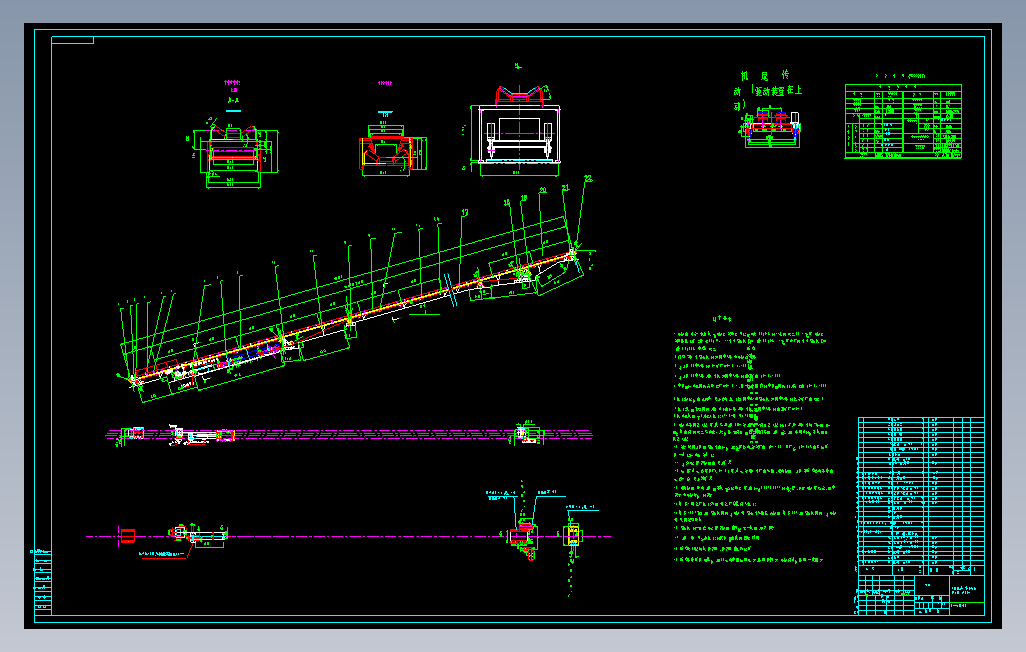1026x652 pixels.
Task: Select the cyan break line on conveyor elevation
Action: [451, 290]
